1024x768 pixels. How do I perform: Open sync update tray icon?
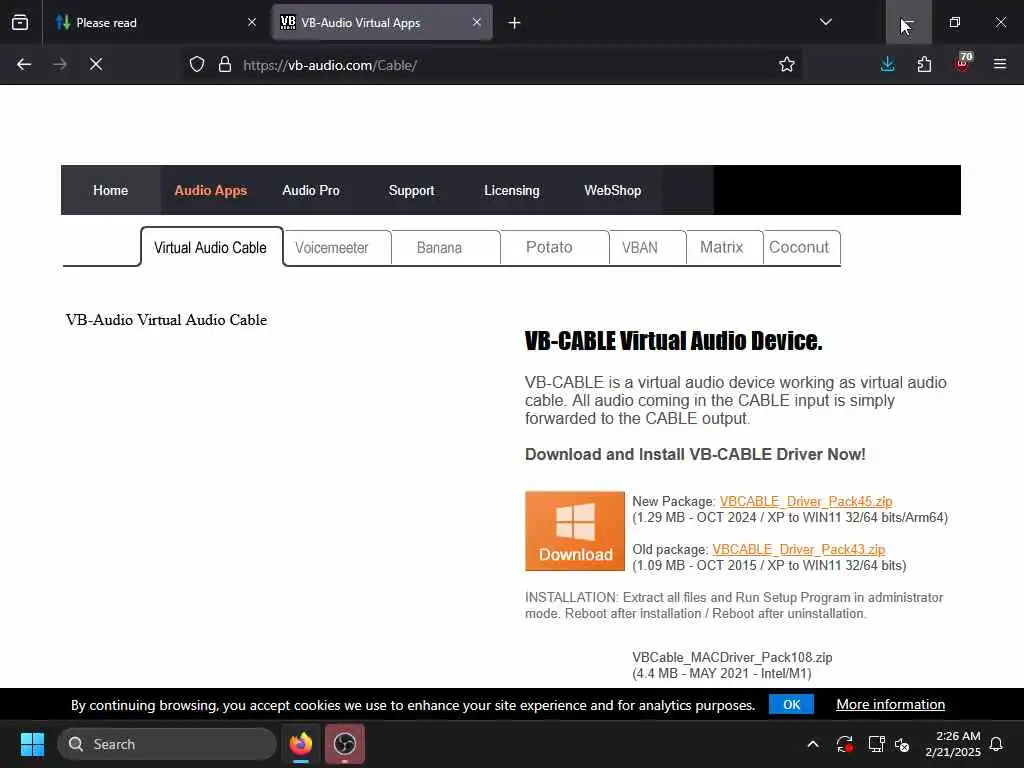844,744
